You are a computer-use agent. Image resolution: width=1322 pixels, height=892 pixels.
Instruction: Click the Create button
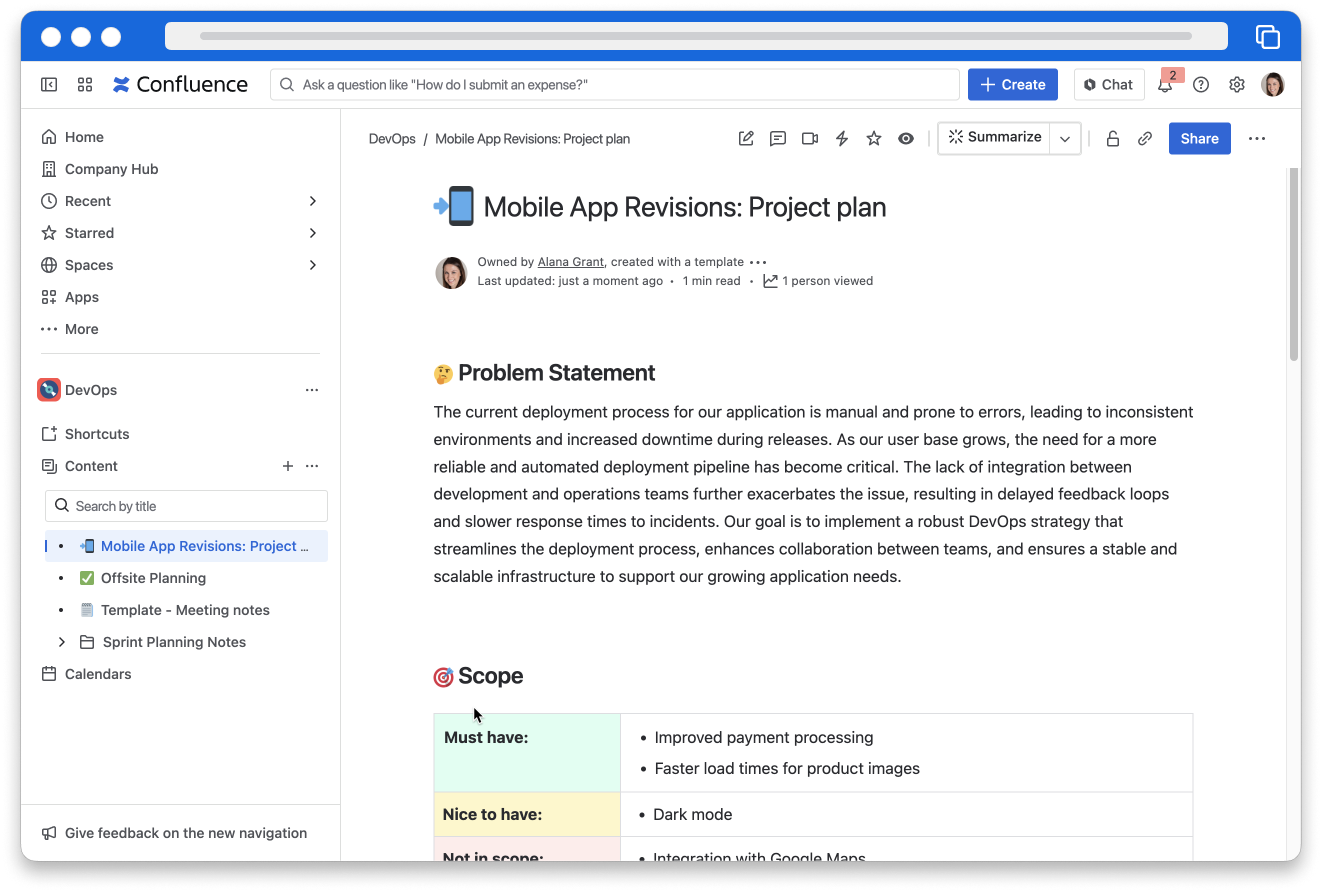pyautogui.click(x=1013, y=85)
